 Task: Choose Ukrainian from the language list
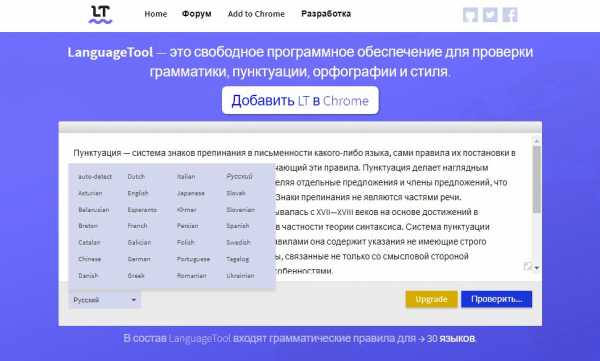point(240,276)
